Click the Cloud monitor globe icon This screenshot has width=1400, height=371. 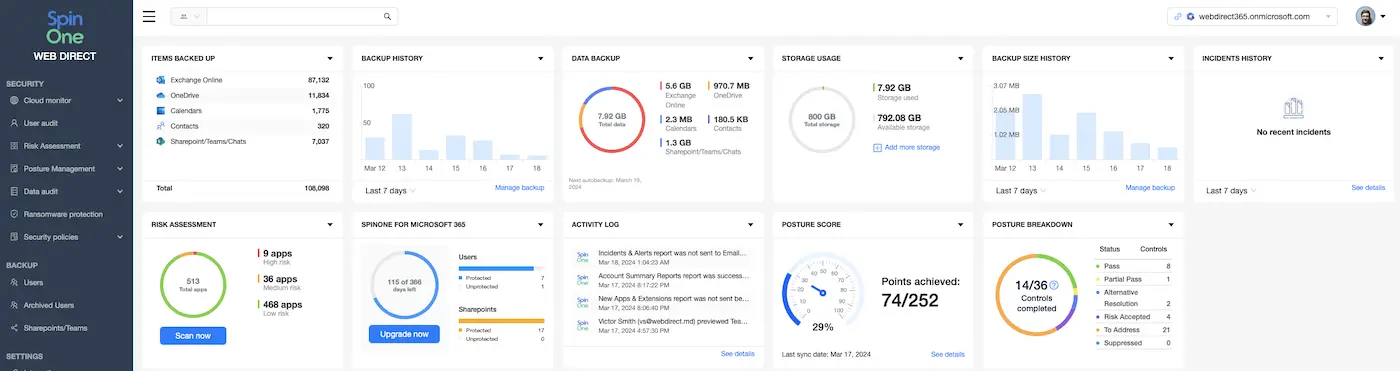(14, 100)
